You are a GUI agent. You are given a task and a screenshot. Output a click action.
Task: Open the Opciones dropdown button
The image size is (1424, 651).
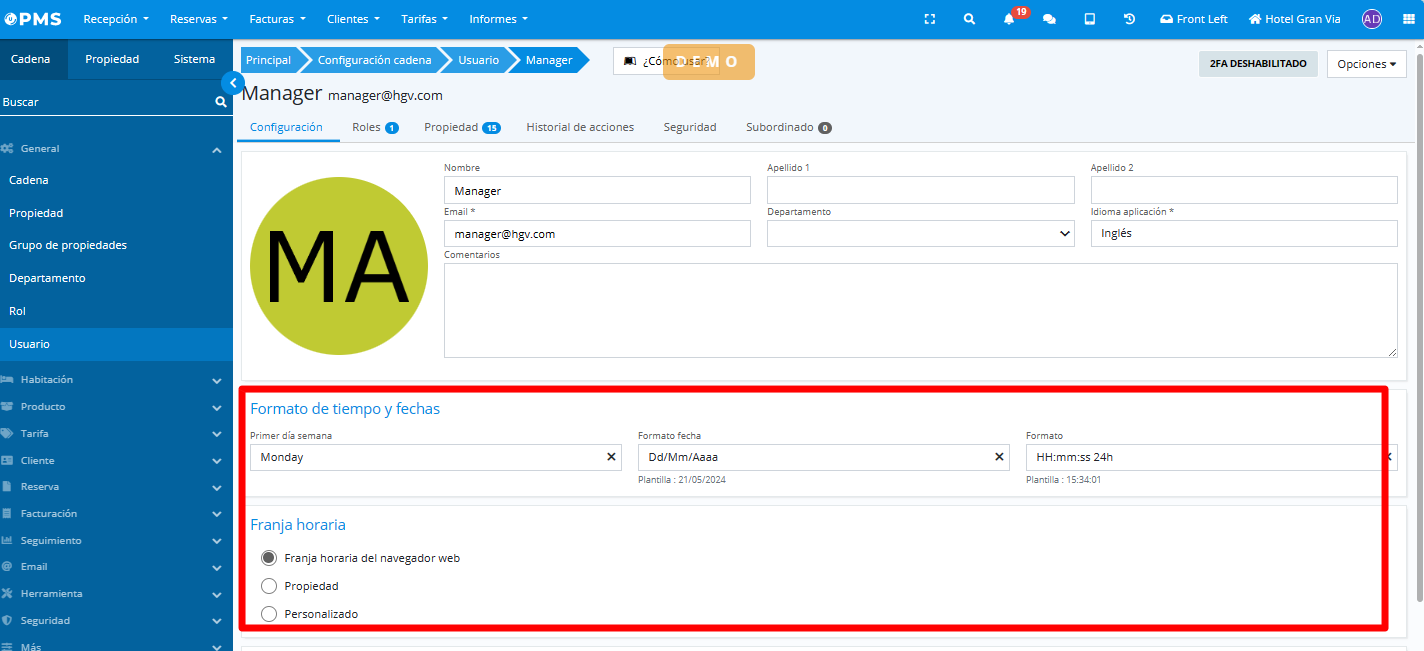(1366, 64)
